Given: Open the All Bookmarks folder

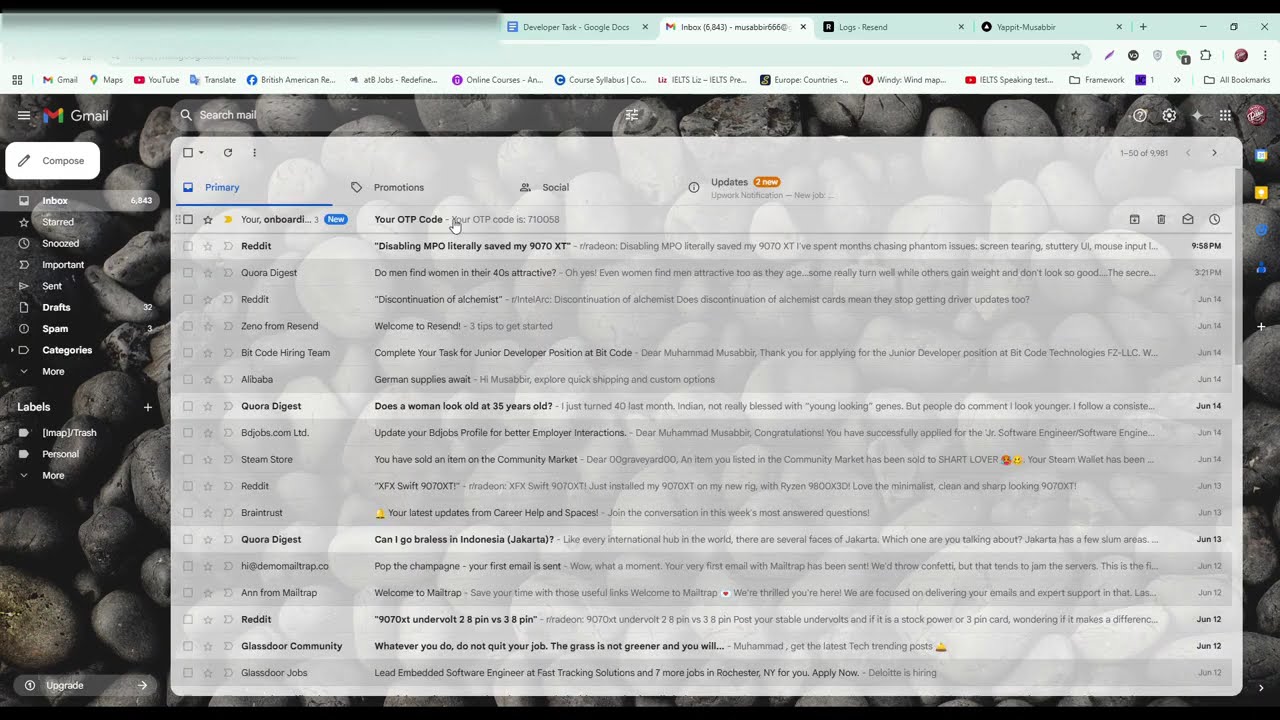Looking at the screenshot, I should pos(1237,80).
